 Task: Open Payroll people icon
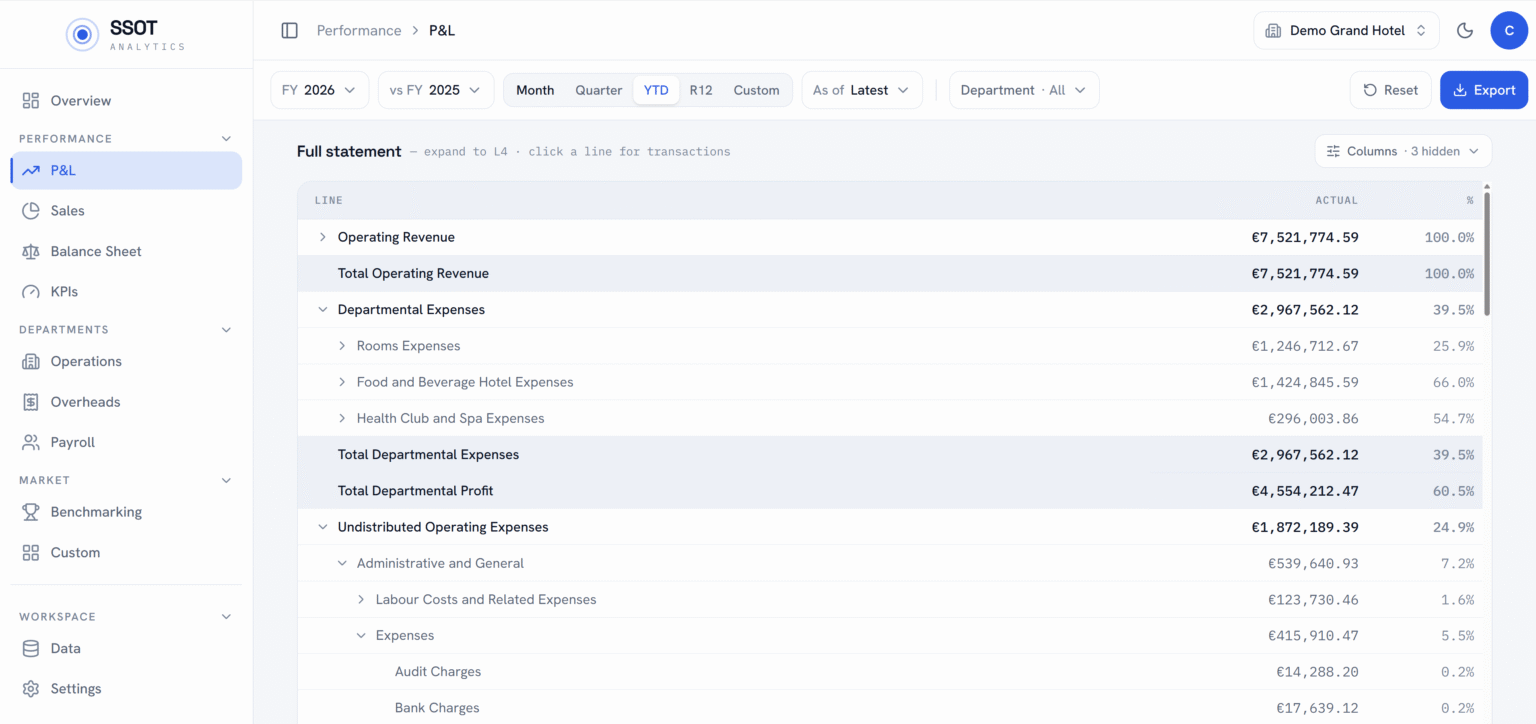31,442
